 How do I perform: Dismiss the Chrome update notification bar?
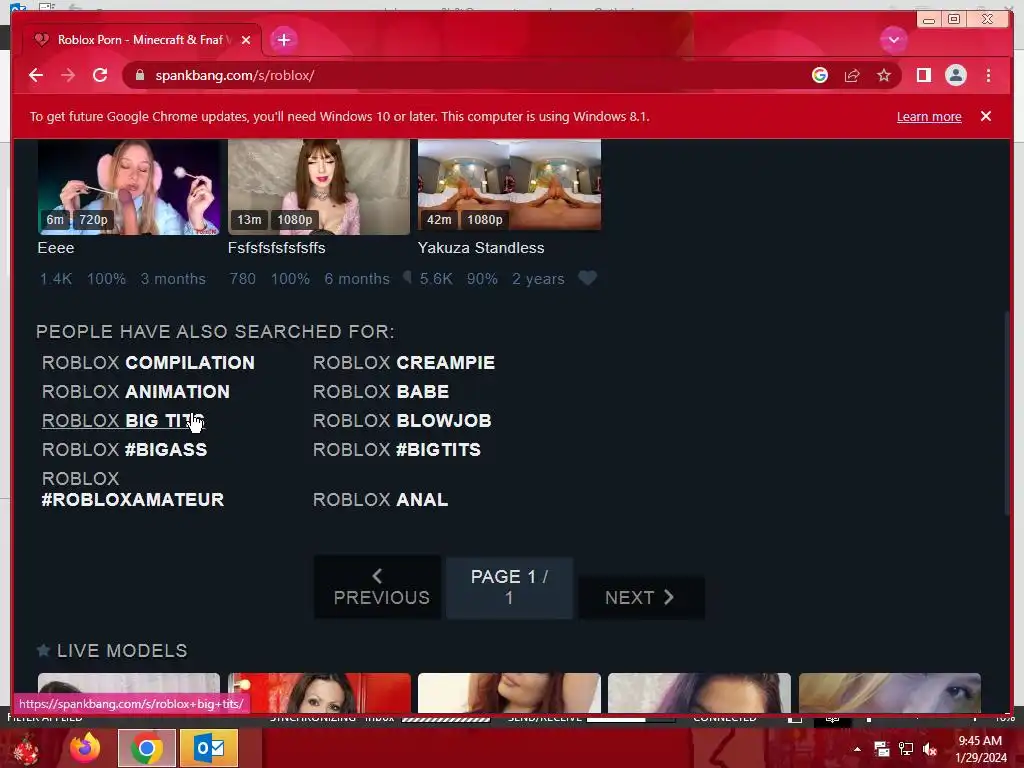985,116
